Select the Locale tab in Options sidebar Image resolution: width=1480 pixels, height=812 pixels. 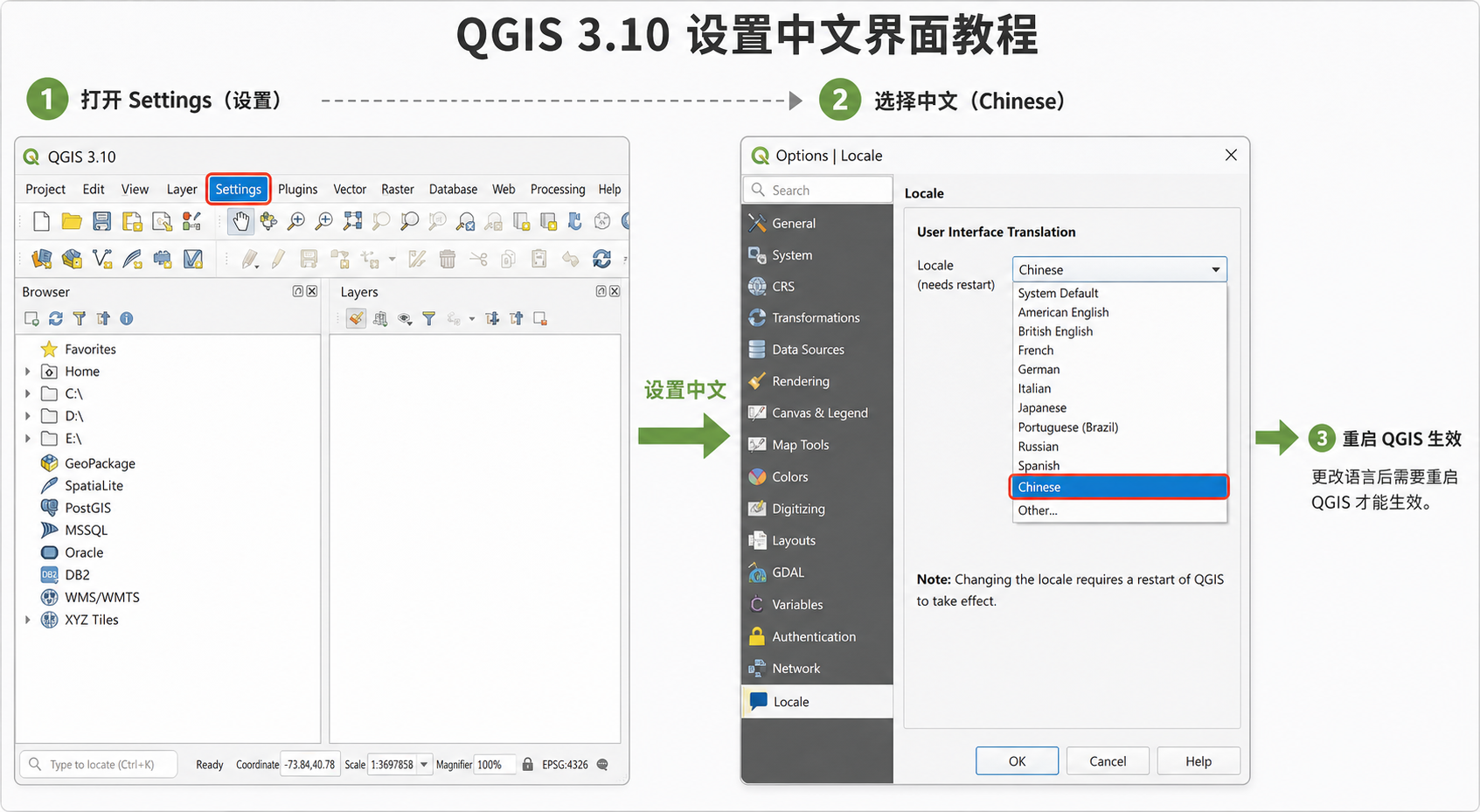[817, 701]
